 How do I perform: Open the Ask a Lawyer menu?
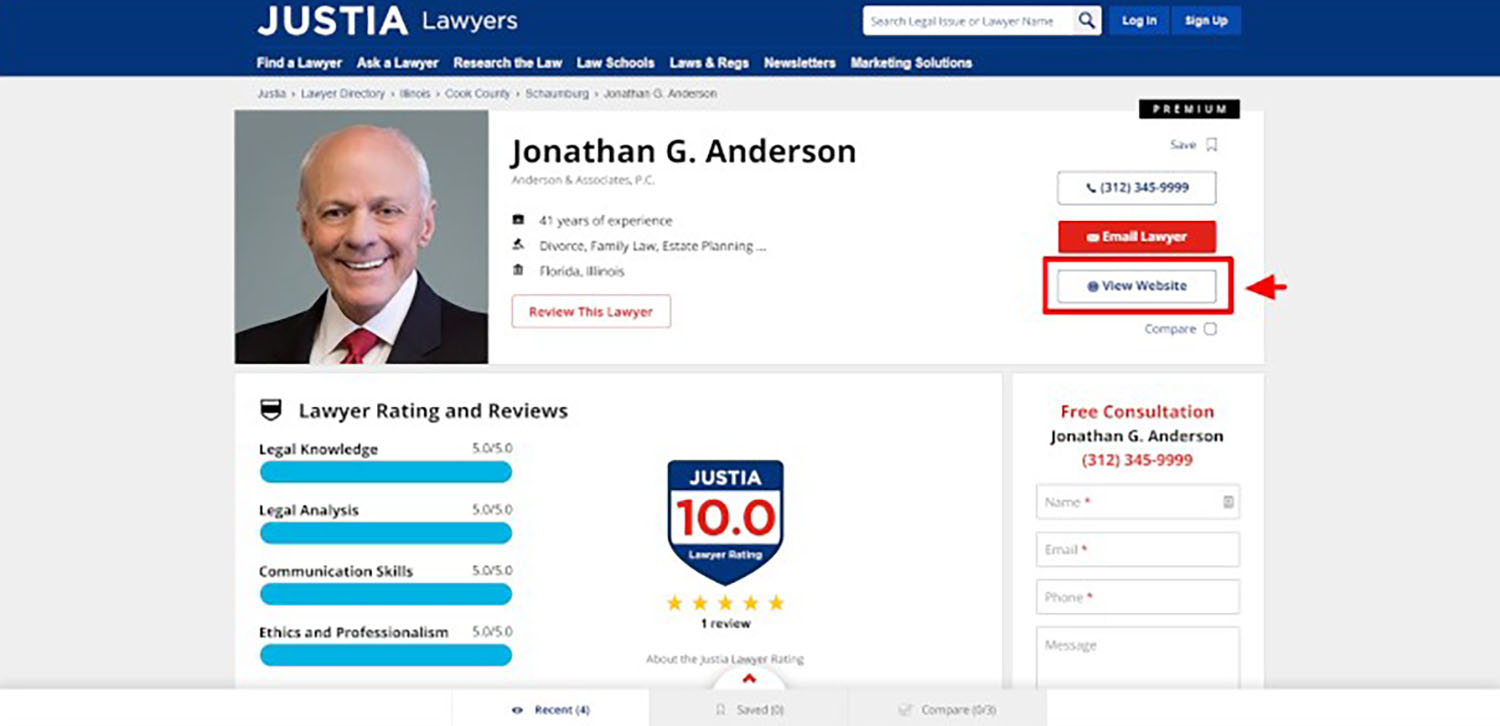point(397,62)
